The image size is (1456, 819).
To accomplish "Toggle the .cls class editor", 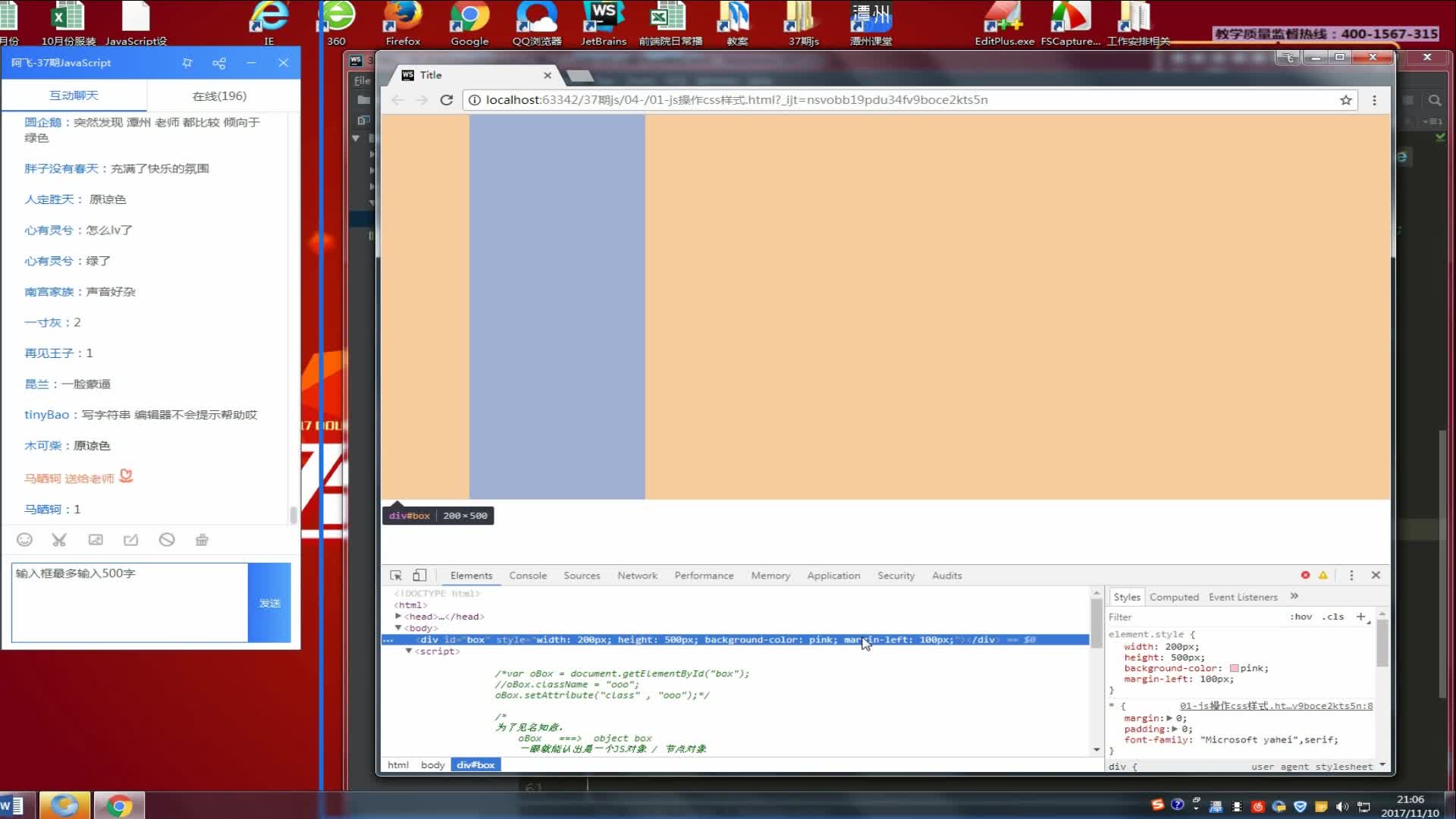I will click(x=1332, y=617).
